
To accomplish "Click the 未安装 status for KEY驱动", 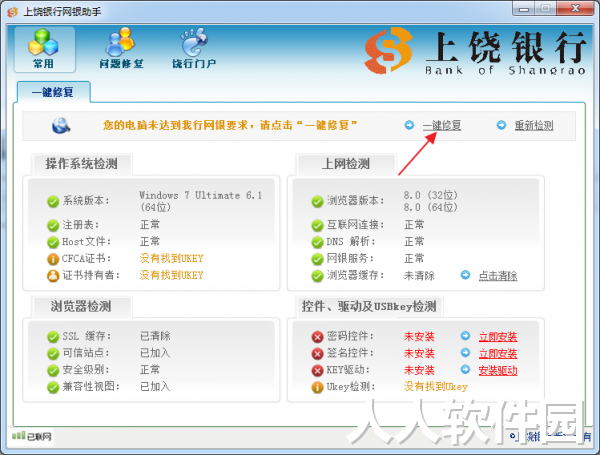I will click(x=419, y=370).
